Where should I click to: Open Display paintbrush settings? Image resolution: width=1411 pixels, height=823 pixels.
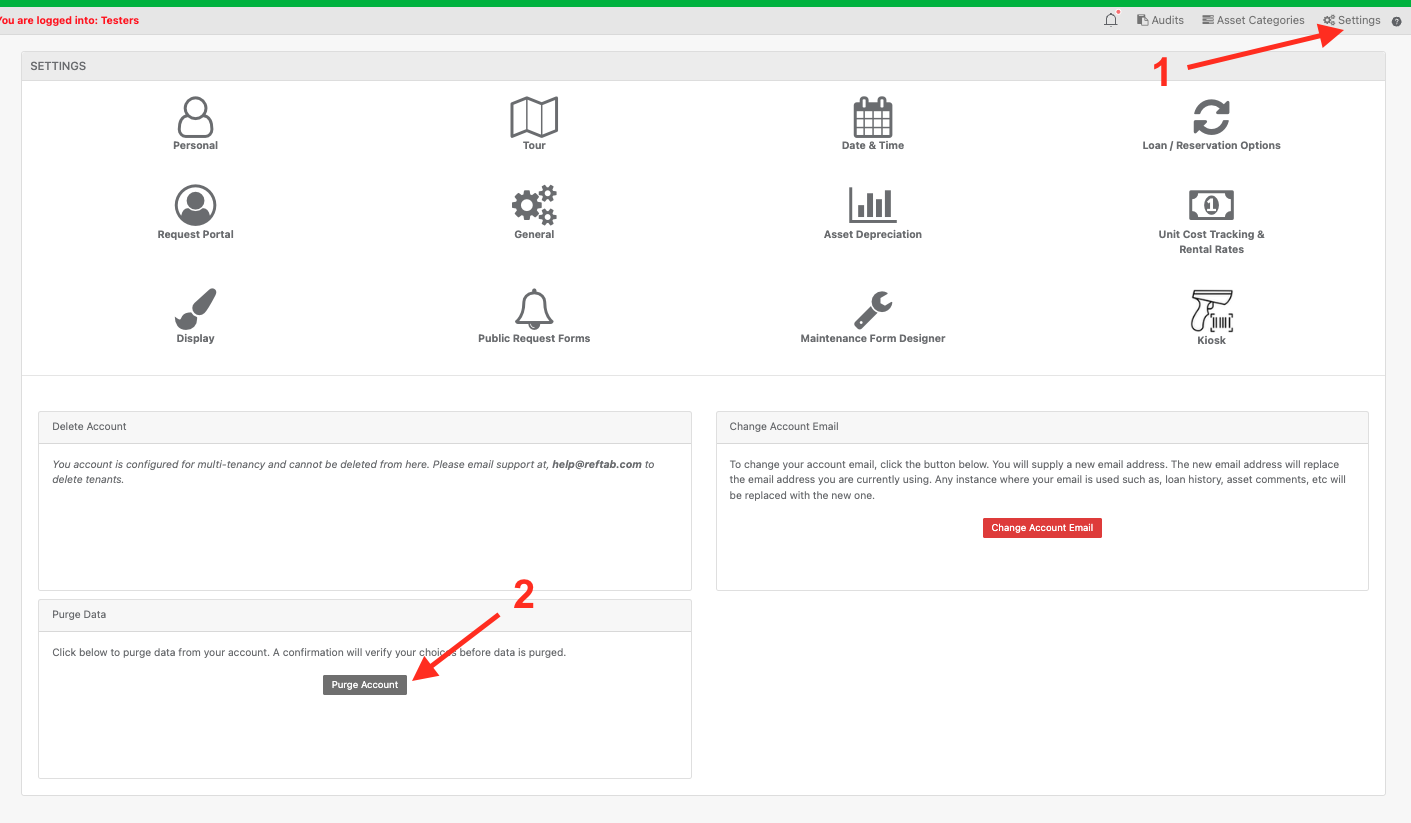195,310
